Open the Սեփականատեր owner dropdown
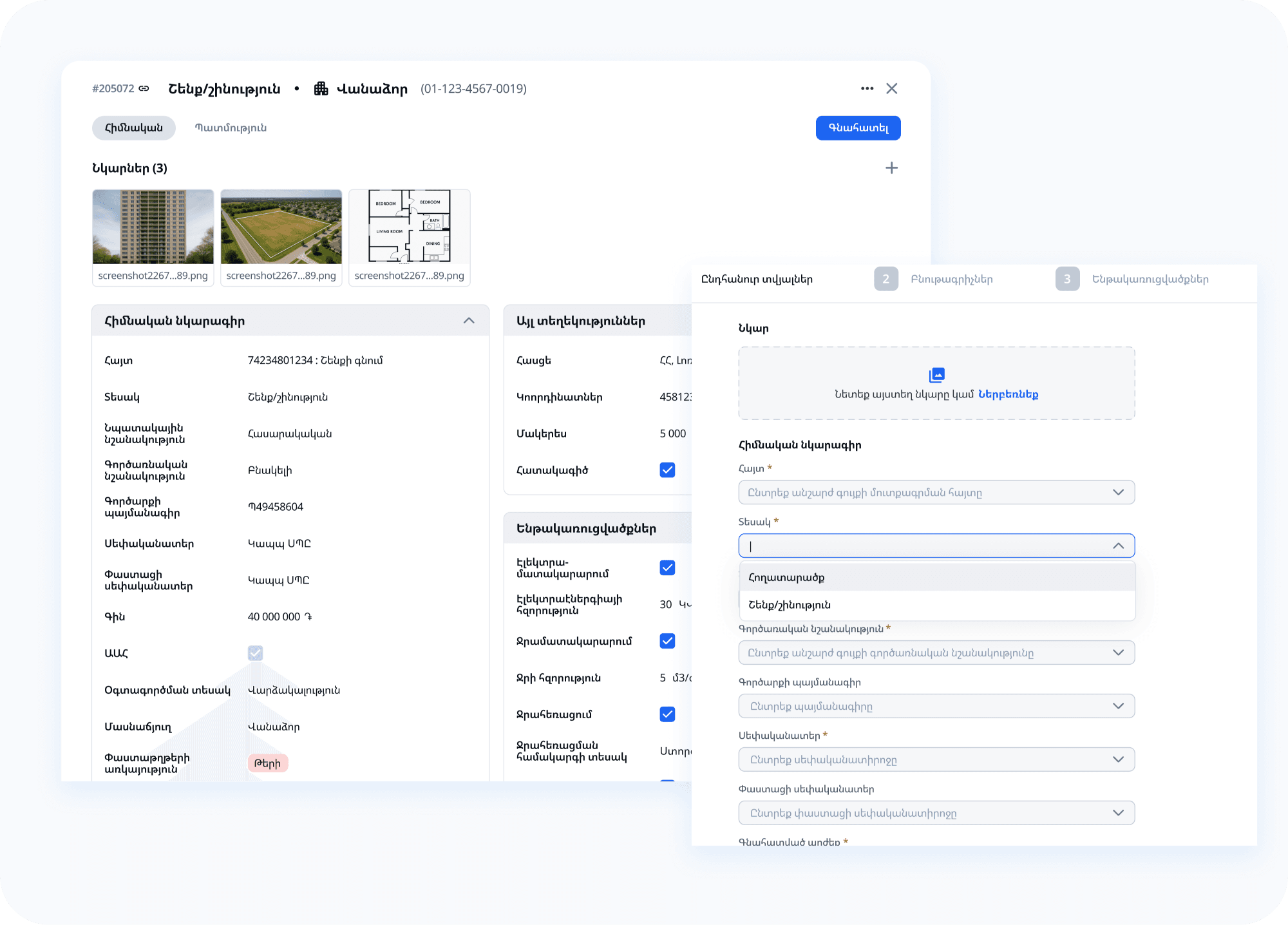 (936, 759)
